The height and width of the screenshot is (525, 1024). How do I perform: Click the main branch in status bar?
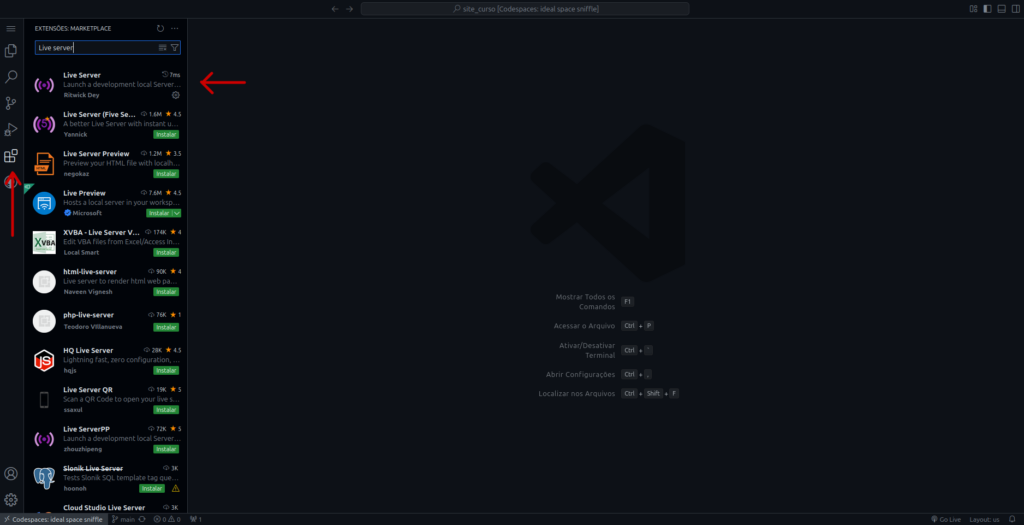coord(123,520)
